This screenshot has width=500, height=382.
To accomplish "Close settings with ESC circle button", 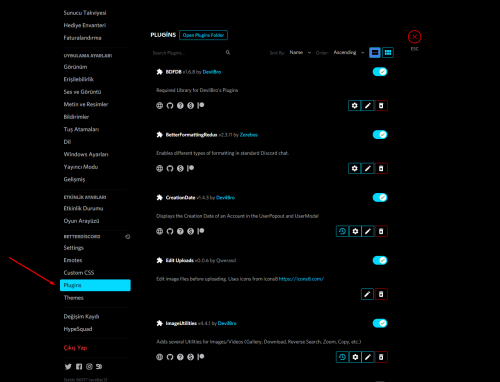I will (x=414, y=37).
